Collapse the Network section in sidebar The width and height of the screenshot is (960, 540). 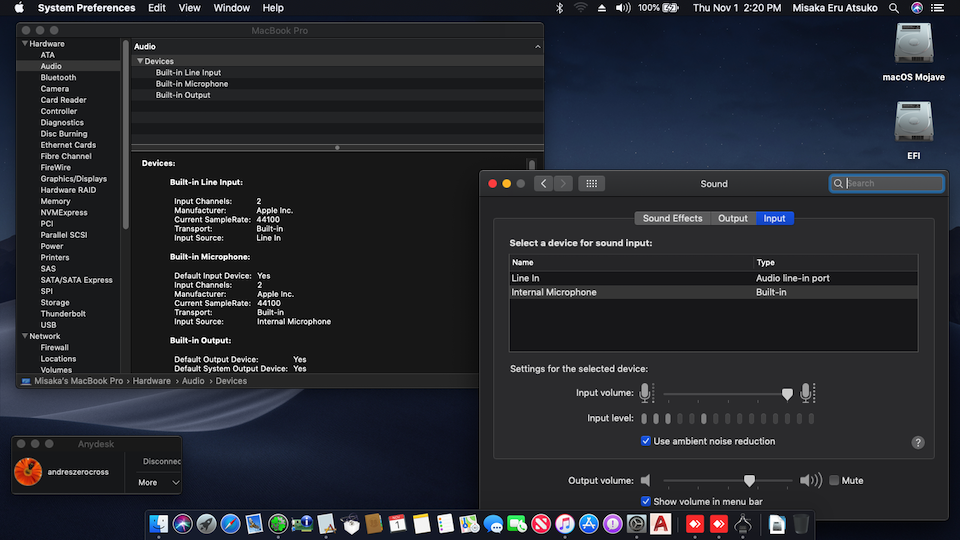pos(24,336)
